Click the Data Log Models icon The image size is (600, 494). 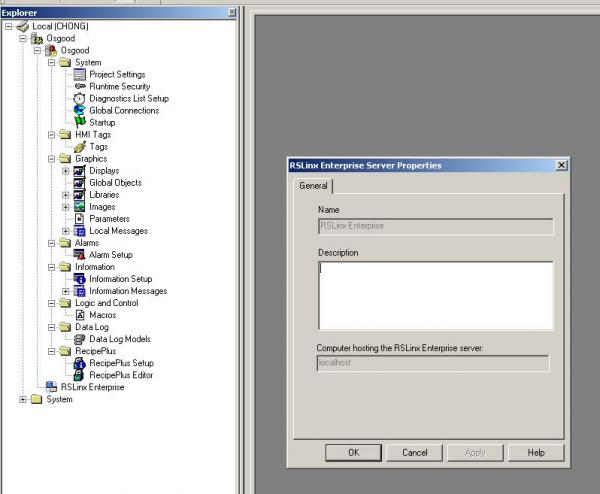coord(80,339)
